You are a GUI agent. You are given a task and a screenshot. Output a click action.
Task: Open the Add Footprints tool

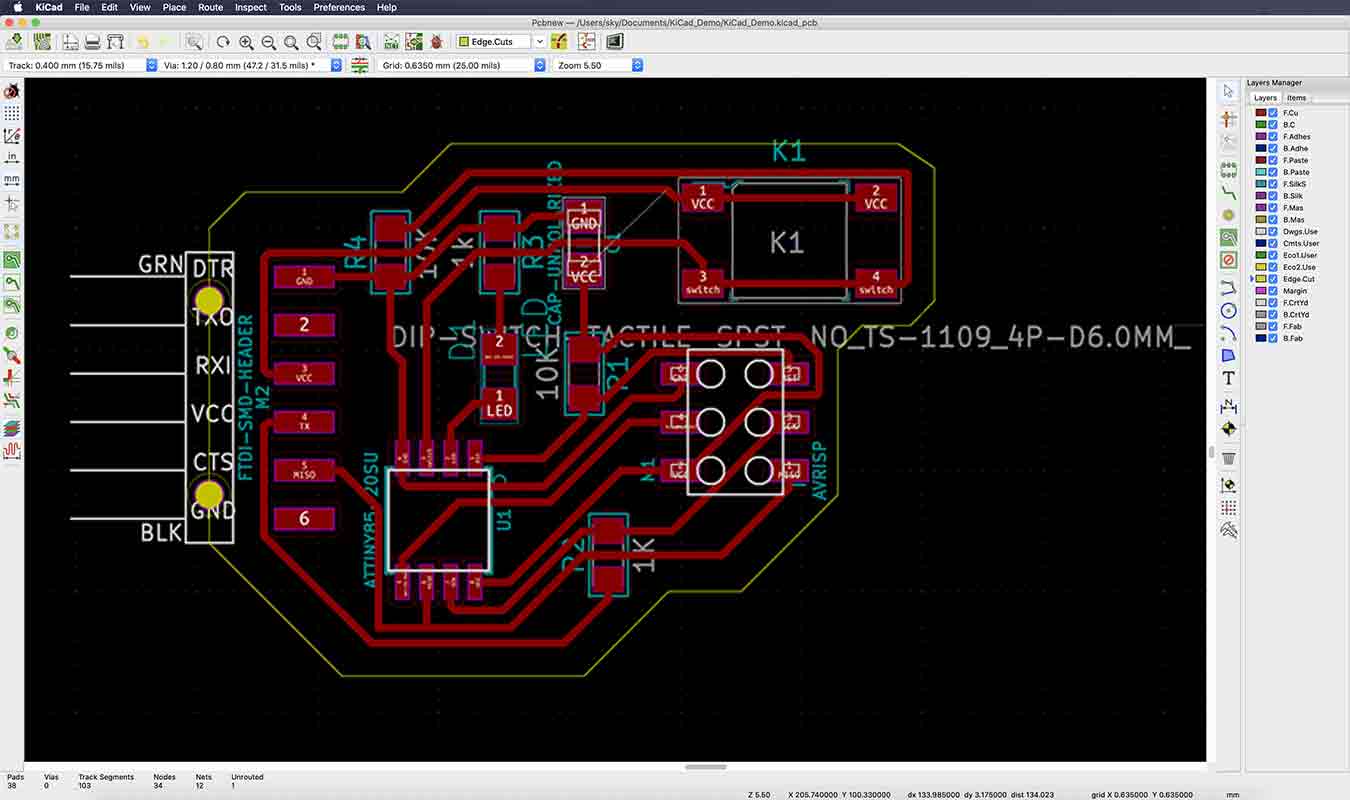click(1229, 170)
